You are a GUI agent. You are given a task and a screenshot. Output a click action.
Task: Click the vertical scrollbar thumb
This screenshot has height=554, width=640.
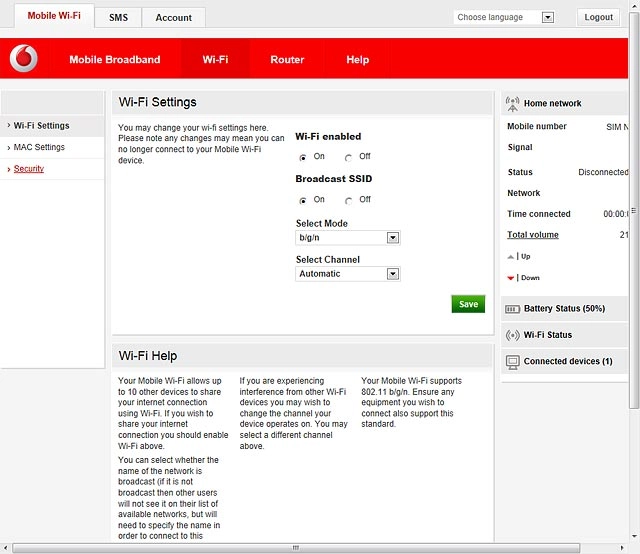(x=634, y=210)
